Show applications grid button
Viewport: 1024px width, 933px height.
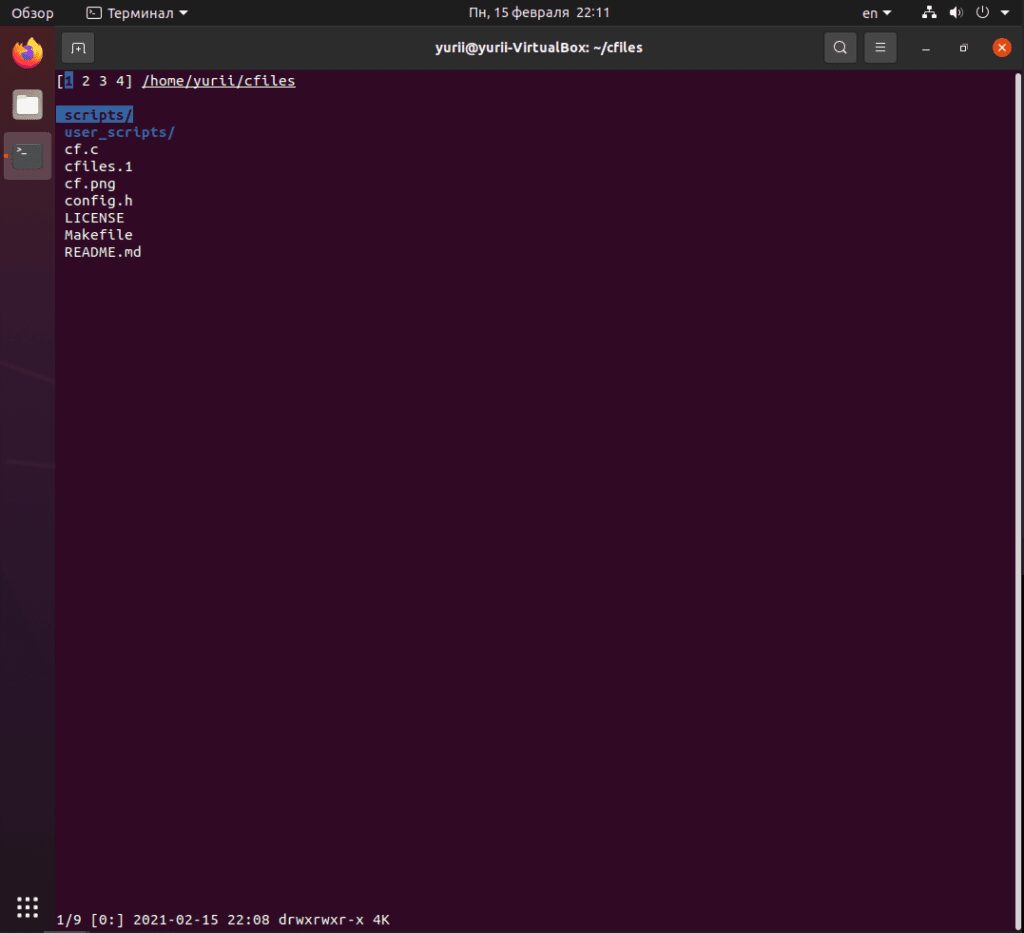click(28, 906)
